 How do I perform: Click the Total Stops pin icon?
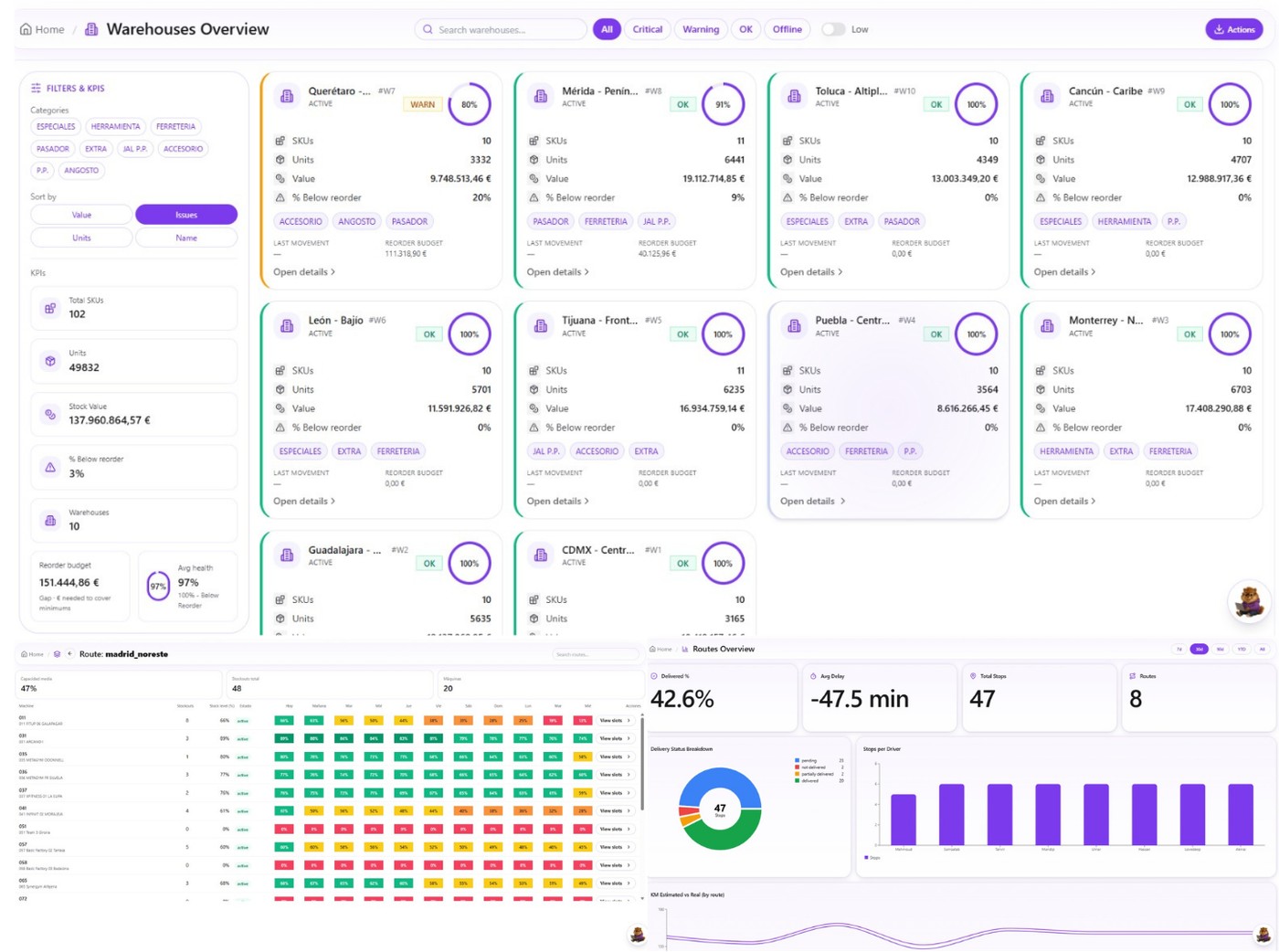[x=971, y=676]
